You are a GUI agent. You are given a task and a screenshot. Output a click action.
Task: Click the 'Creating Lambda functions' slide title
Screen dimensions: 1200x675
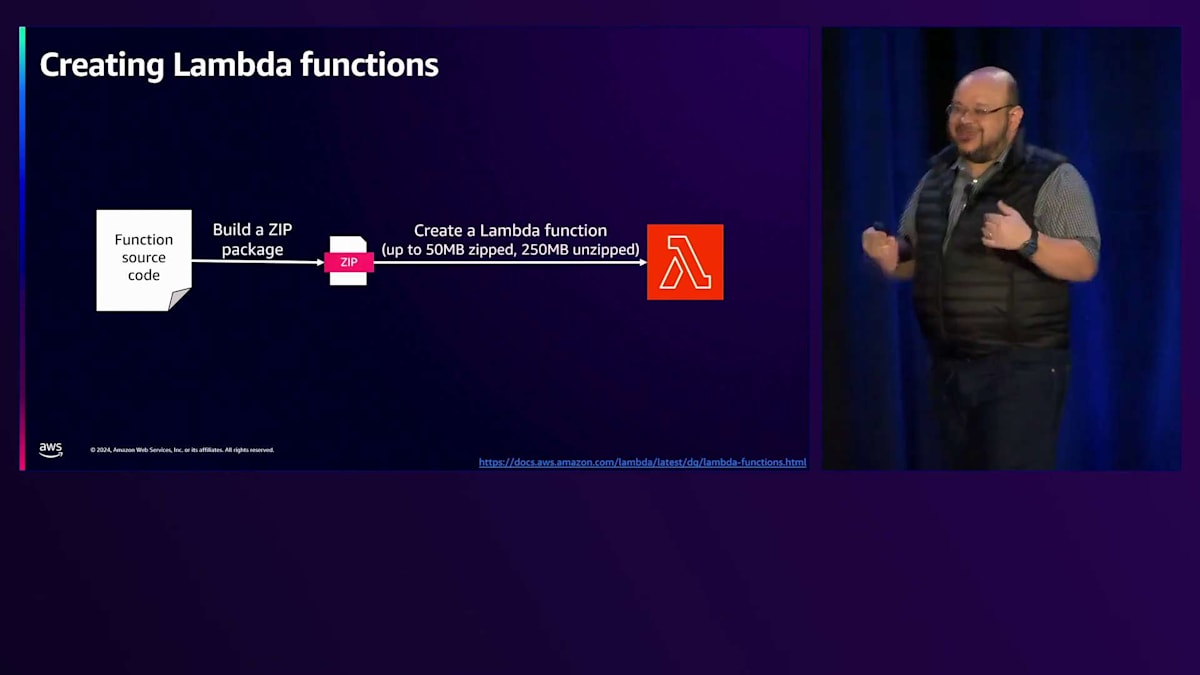click(x=239, y=65)
